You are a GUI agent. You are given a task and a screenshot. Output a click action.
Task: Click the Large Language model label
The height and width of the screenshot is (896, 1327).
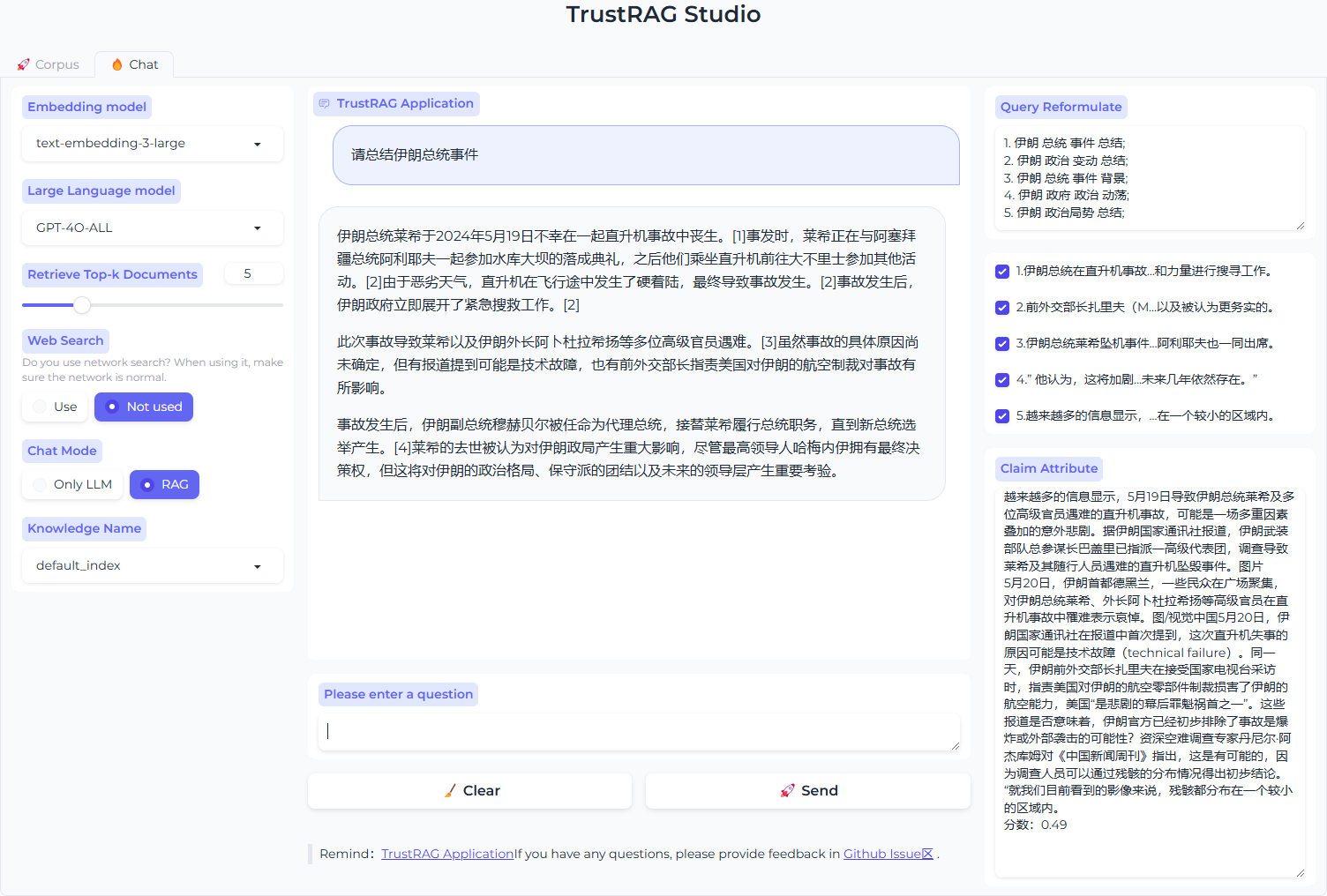pyautogui.click(x=101, y=190)
